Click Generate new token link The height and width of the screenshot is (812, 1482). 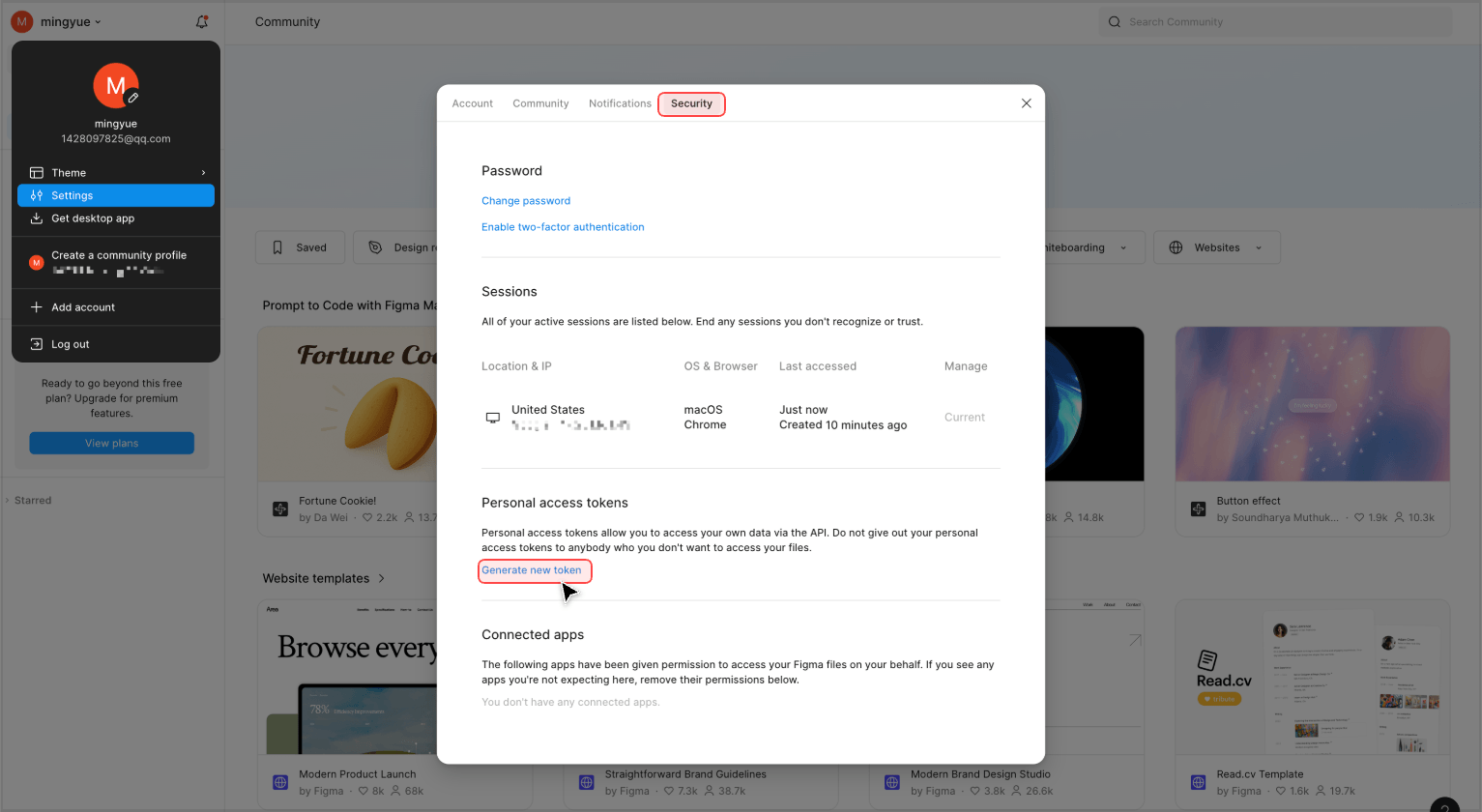(532, 570)
